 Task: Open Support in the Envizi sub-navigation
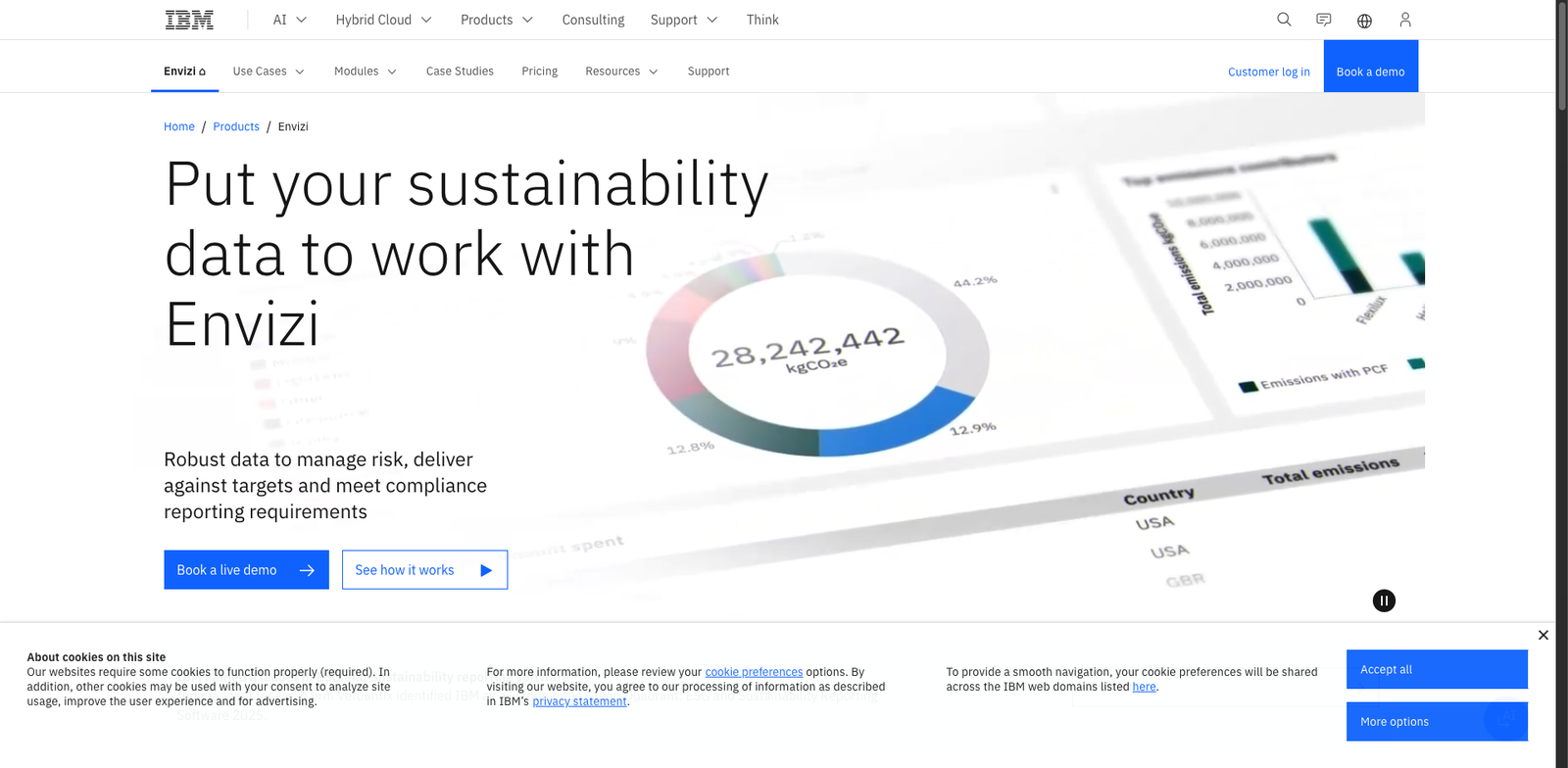coord(709,72)
